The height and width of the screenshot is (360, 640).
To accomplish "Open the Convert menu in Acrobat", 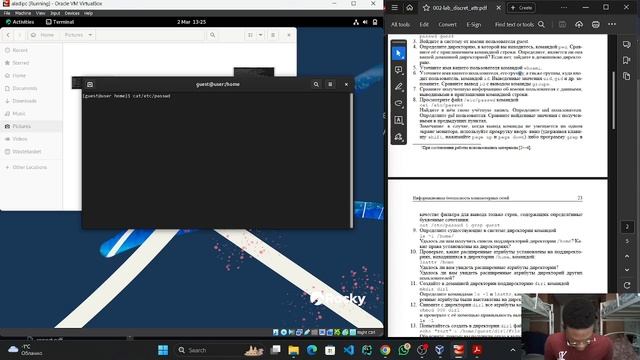I will point(447,24).
